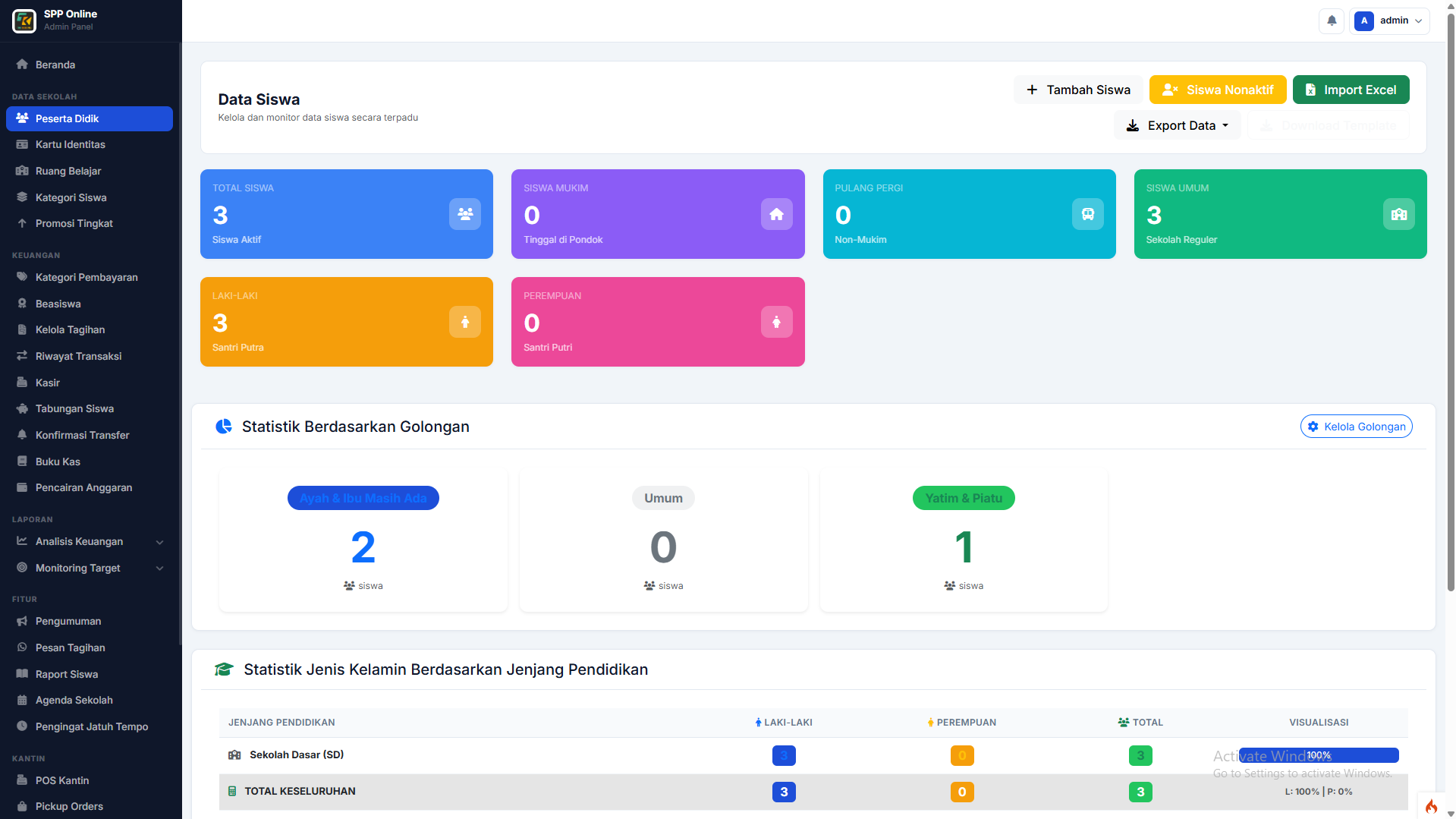This screenshot has height=819, width=1456.
Task: Click the page vertical scrollbar
Action: pyautogui.click(x=1450, y=304)
